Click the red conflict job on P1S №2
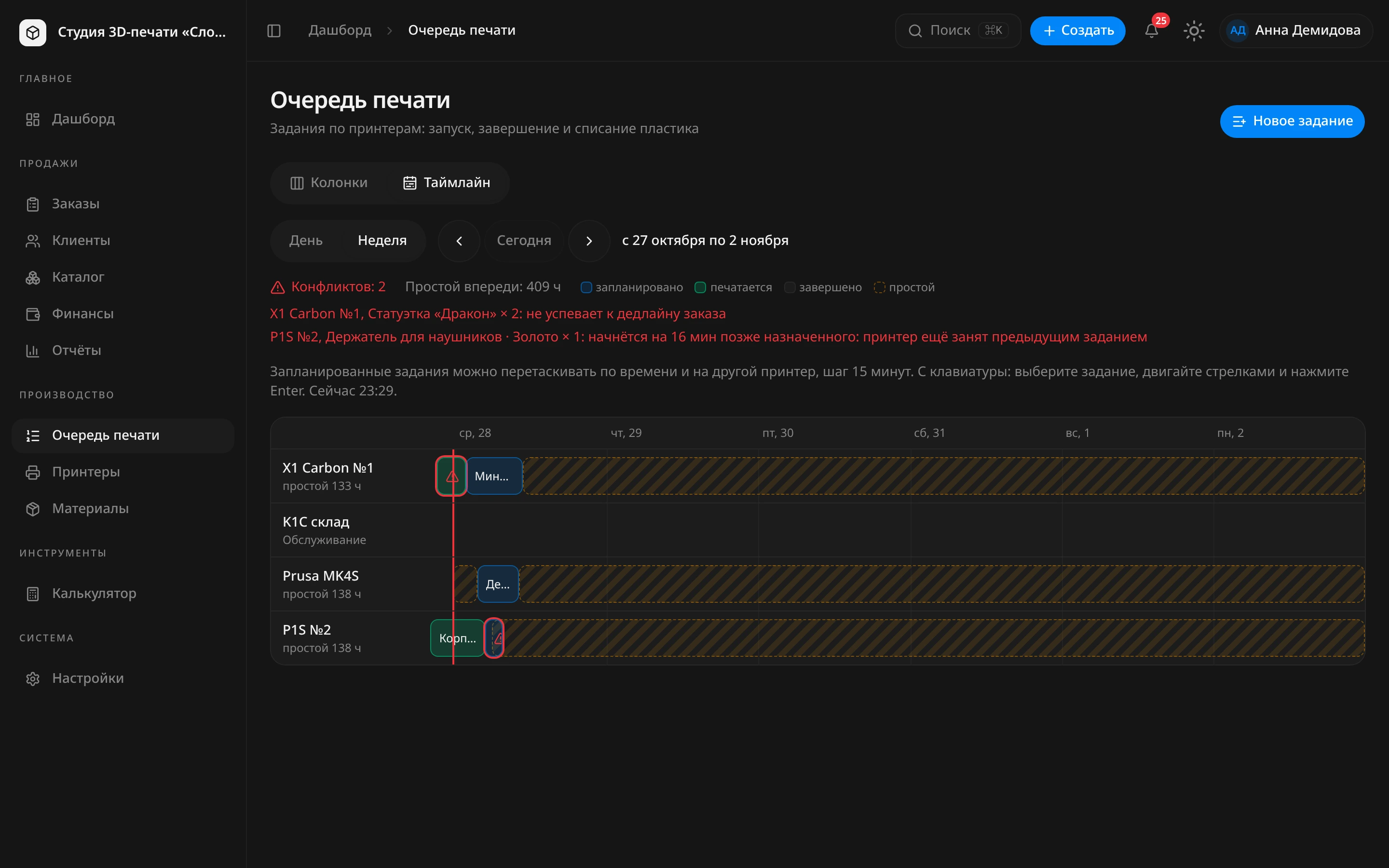Screen dimensions: 1389x868 [494, 638]
